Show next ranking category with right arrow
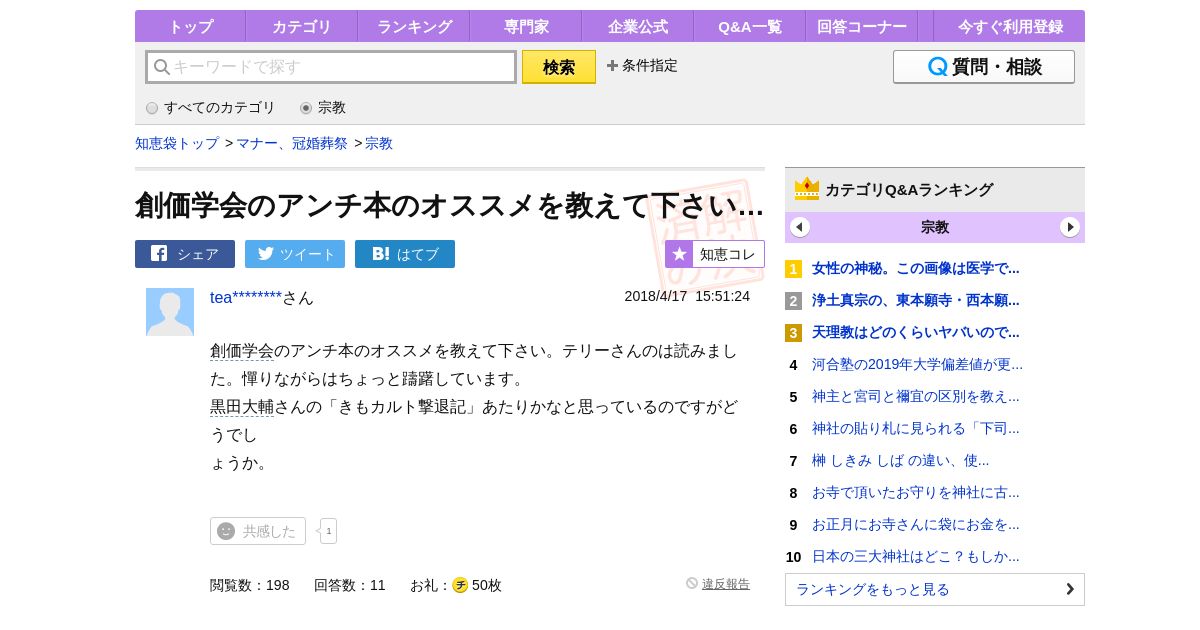1200x630 pixels. coord(1070,227)
